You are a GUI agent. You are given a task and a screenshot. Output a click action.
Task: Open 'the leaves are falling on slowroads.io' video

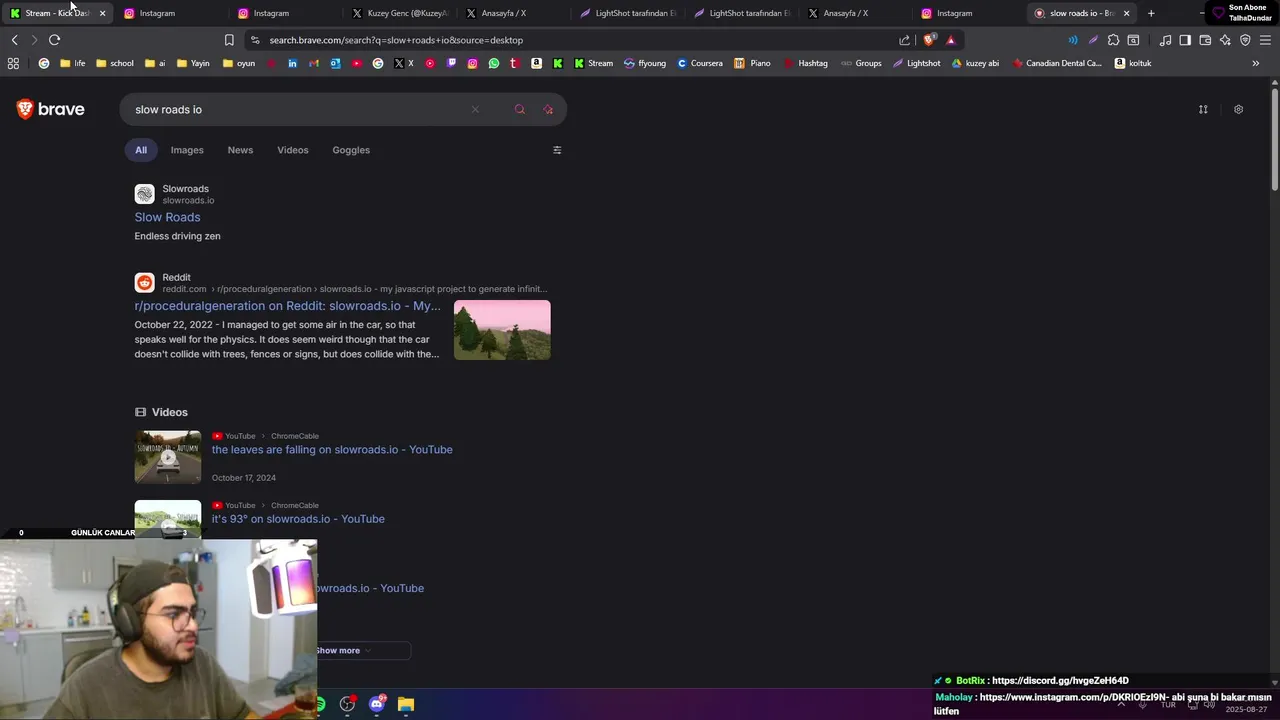pyautogui.click(x=332, y=450)
